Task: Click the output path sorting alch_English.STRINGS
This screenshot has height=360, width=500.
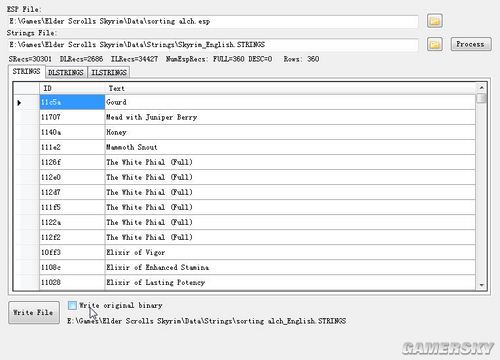Action: 206,321
